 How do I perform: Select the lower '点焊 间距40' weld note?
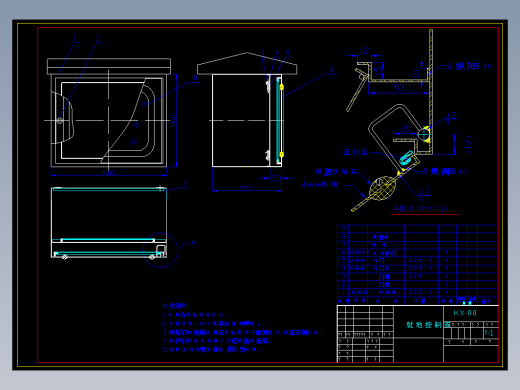[444, 171]
